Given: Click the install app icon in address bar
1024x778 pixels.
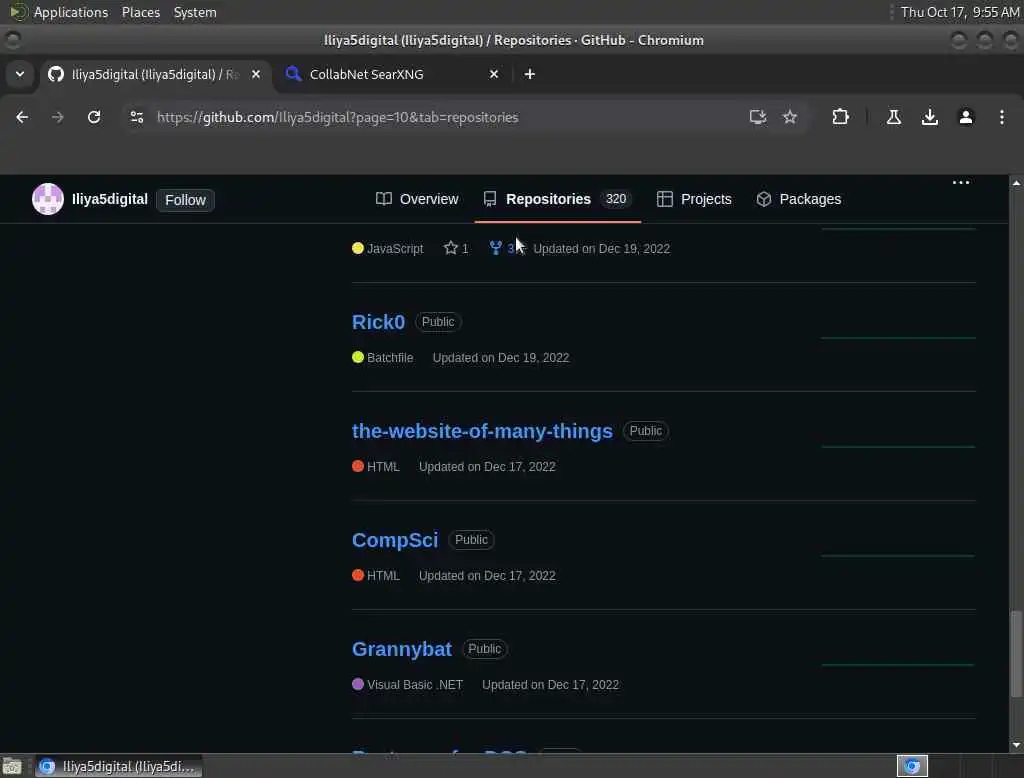Looking at the screenshot, I should coord(758,117).
